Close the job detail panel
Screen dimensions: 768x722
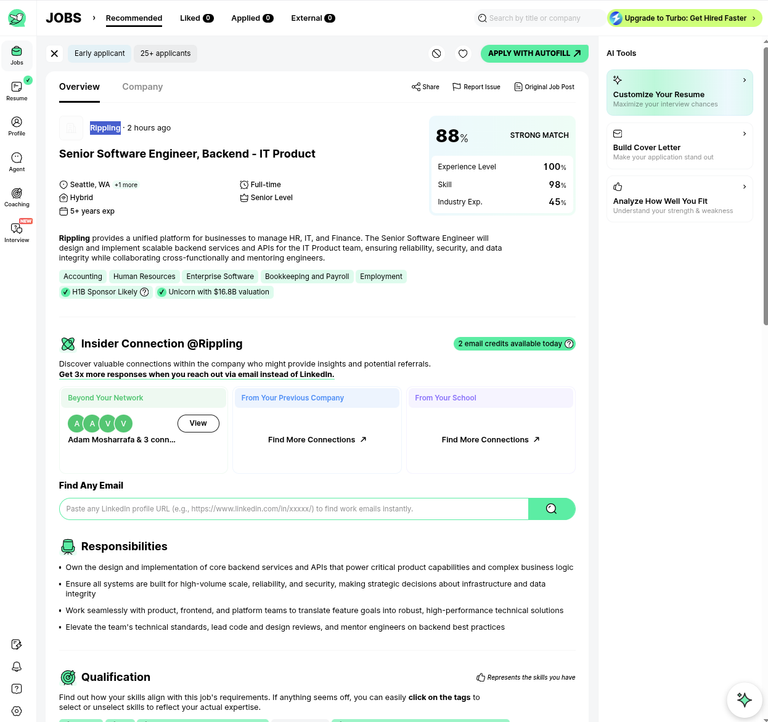(x=54, y=53)
